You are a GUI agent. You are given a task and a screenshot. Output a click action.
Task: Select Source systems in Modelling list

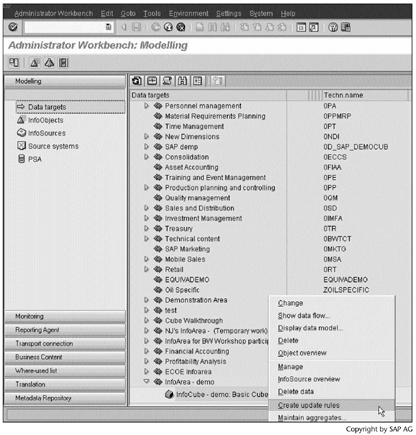point(48,146)
